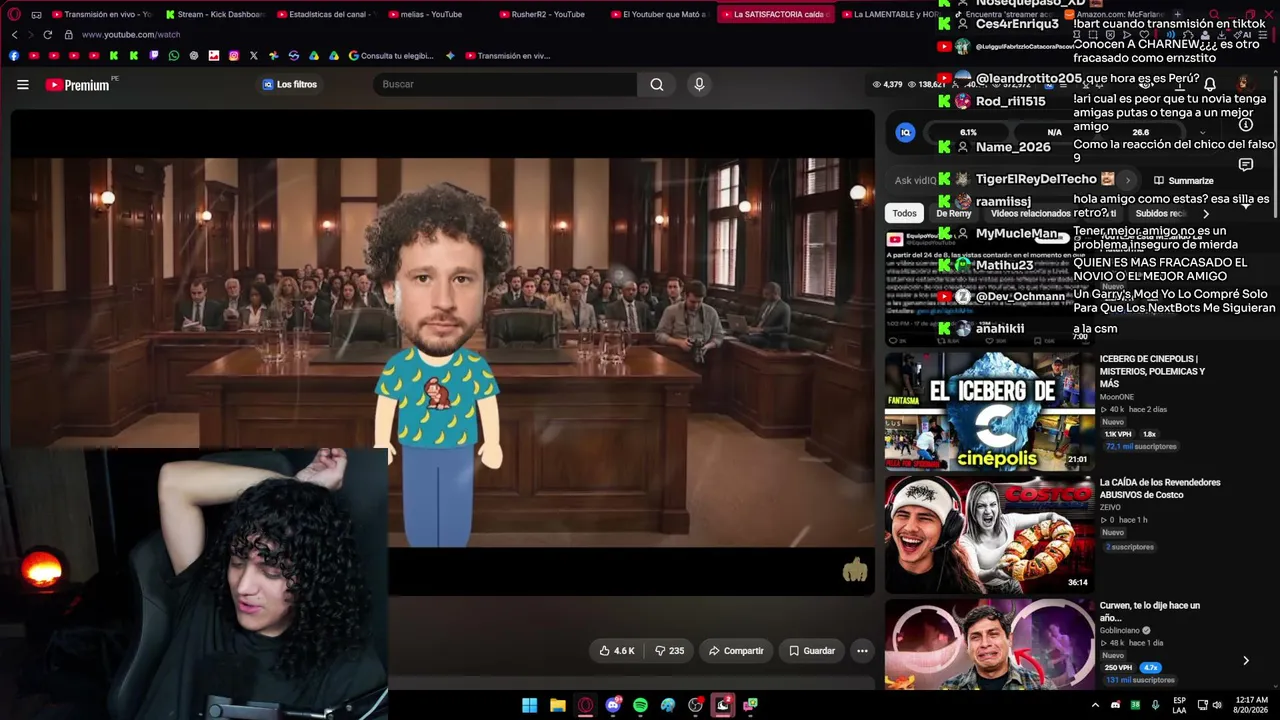Go back with the browser back arrow
The width and height of the screenshot is (1280, 720).
tap(14, 34)
